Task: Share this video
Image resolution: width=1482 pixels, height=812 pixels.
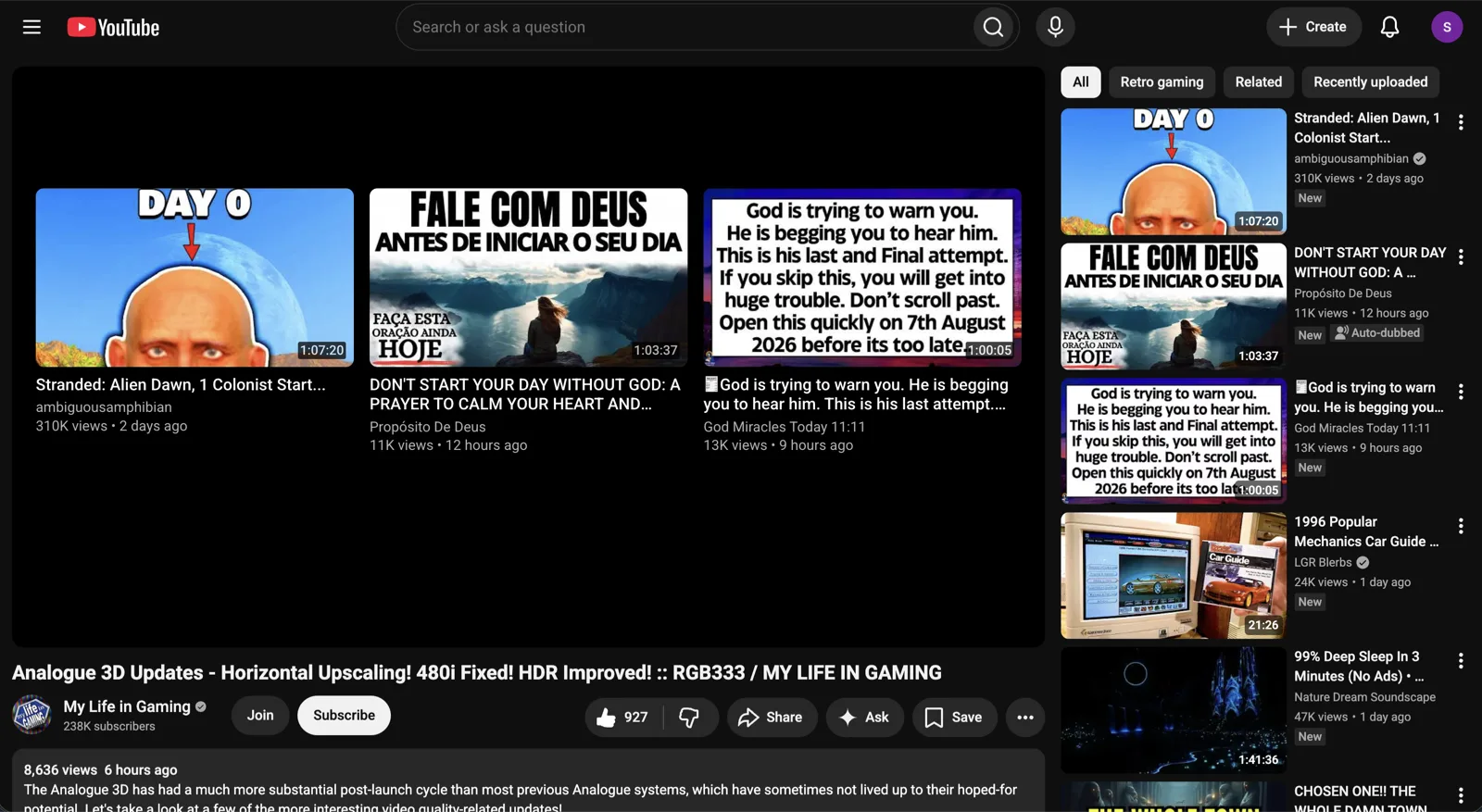Action: point(771,718)
